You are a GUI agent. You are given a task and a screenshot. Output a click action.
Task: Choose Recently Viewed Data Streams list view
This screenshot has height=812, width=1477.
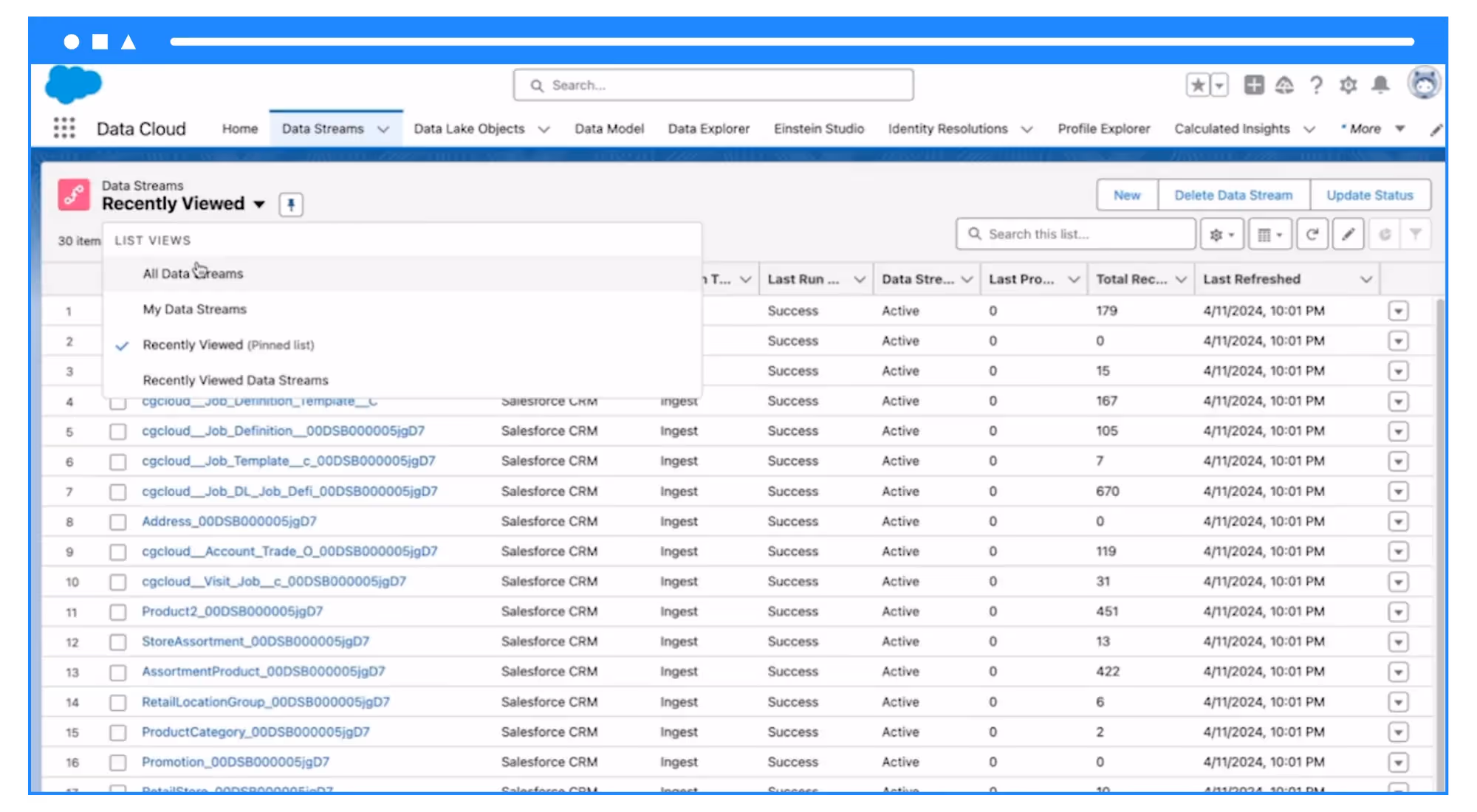coord(402,380)
